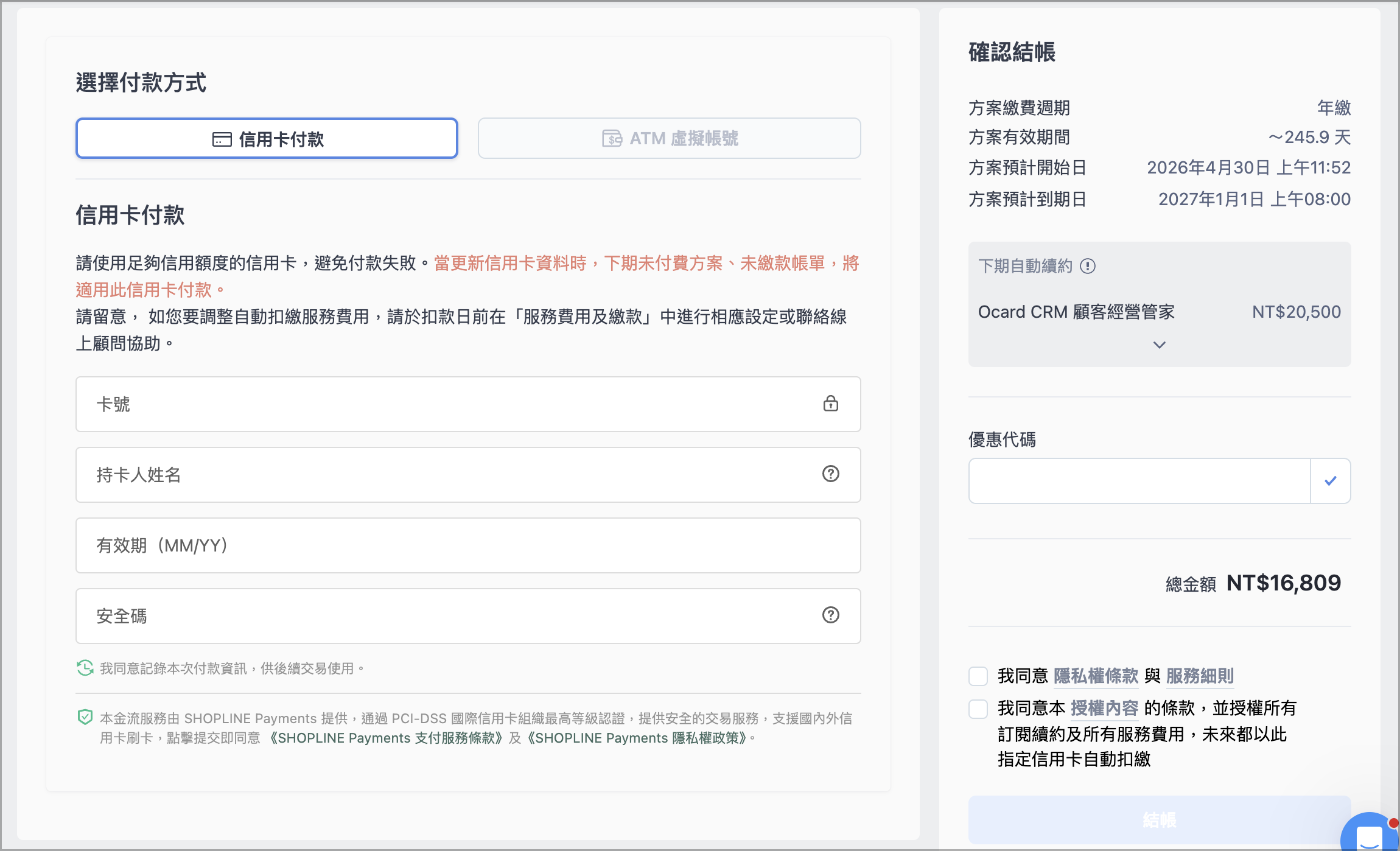Click the 我同意記錄本次付款資訊 notice text
1400x851 pixels.
(233, 668)
